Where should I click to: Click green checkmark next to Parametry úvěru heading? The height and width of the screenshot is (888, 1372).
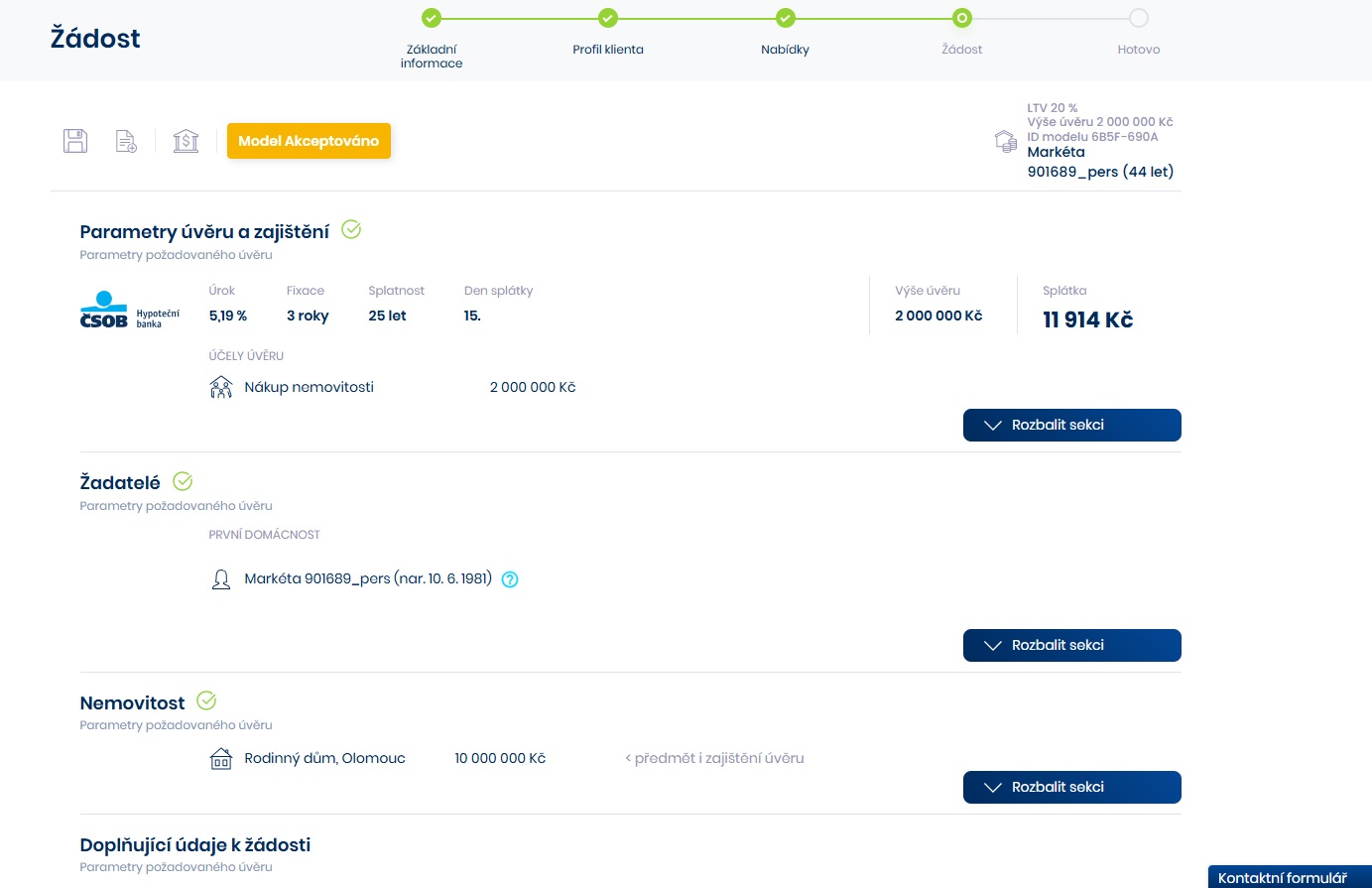click(x=351, y=230)
